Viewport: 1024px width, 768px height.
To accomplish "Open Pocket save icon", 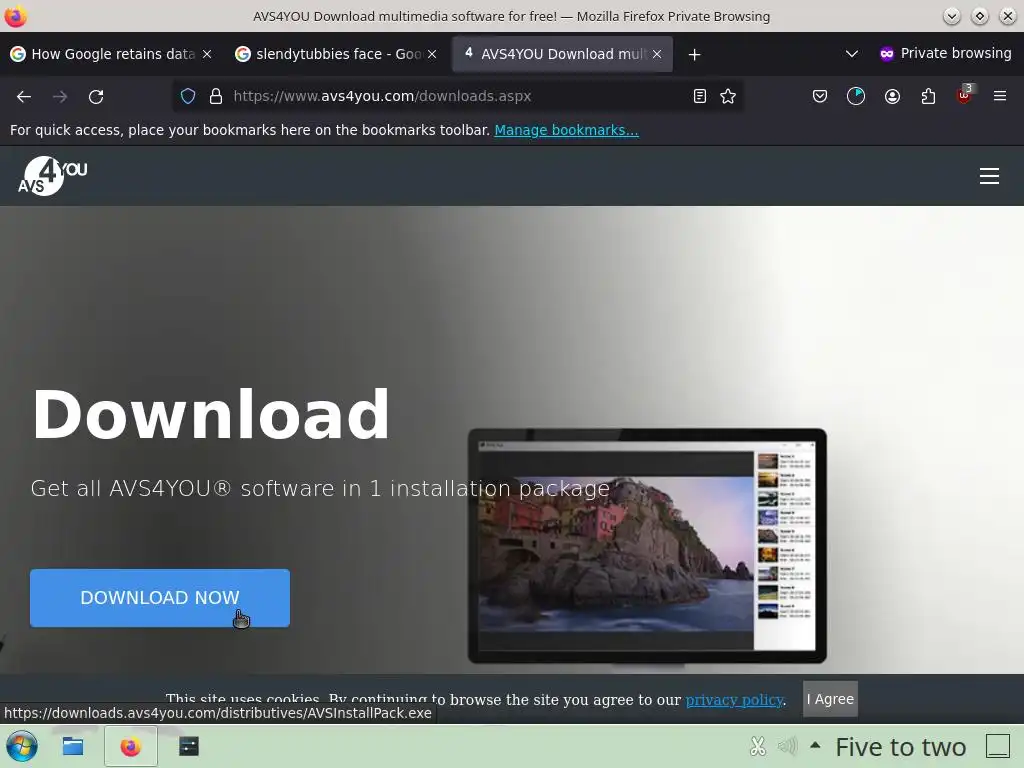I will 820,97.
